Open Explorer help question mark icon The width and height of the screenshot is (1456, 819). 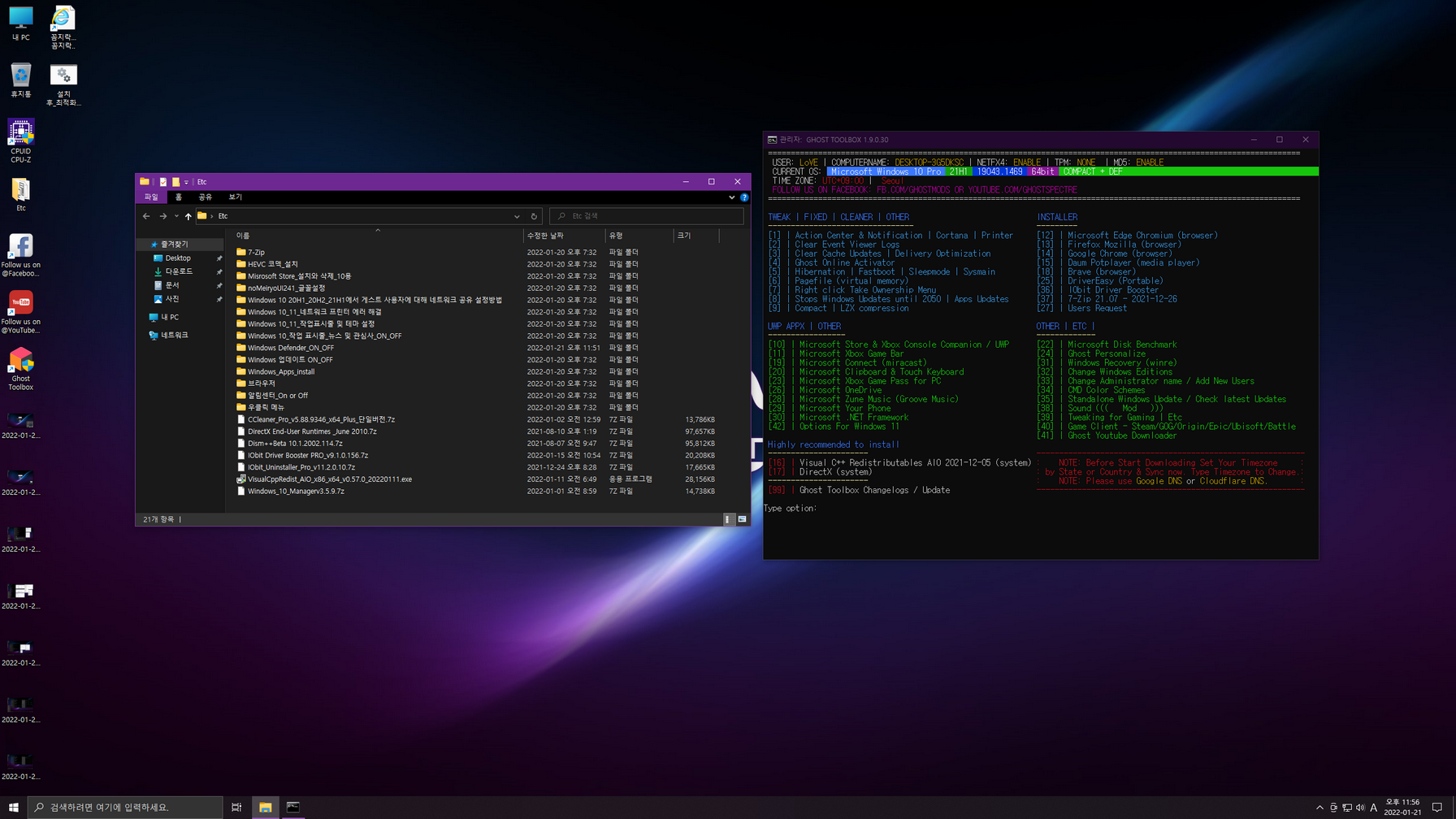[x=743, y=197]
